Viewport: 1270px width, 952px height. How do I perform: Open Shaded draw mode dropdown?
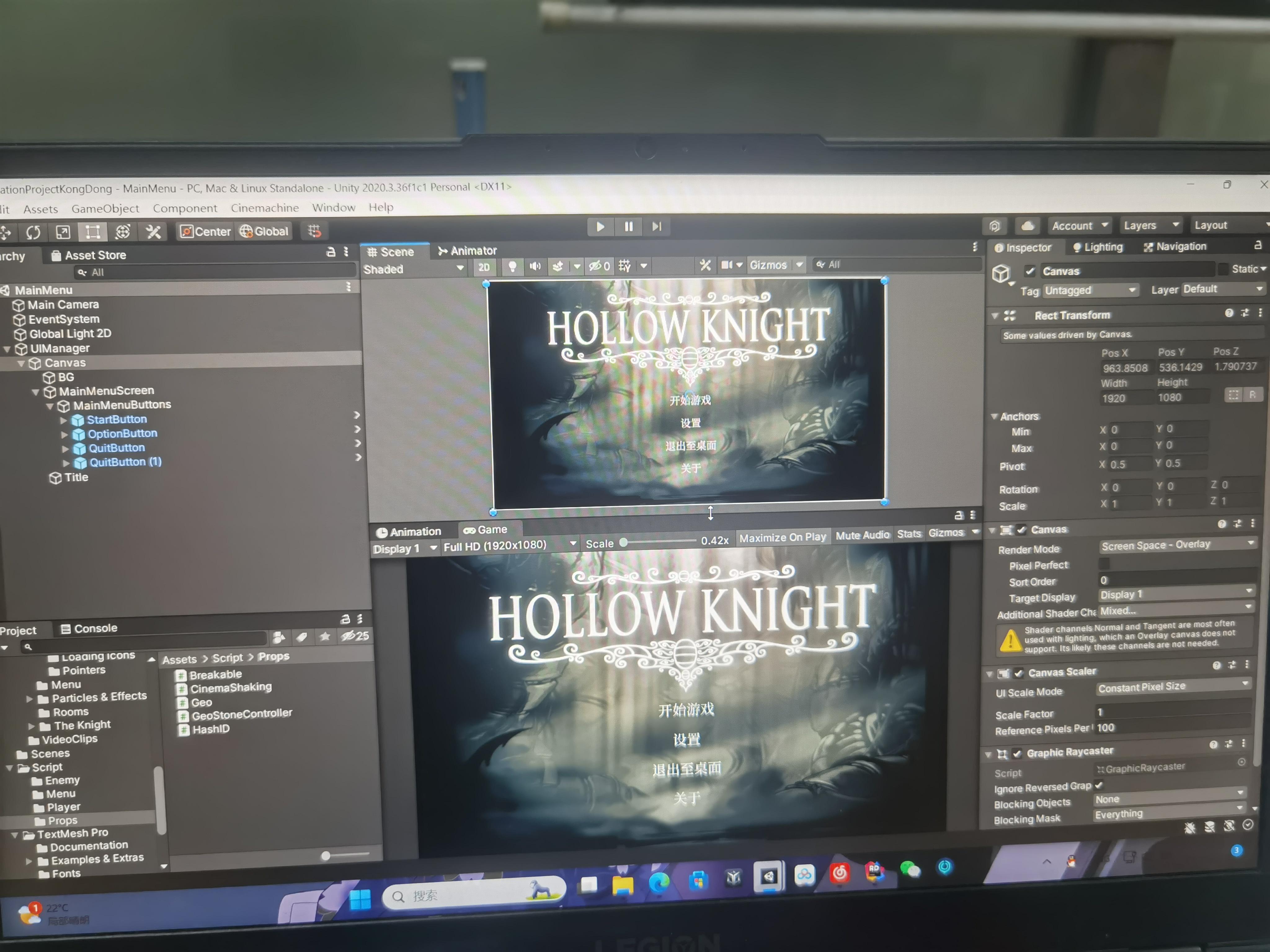[x=413, y=269]
